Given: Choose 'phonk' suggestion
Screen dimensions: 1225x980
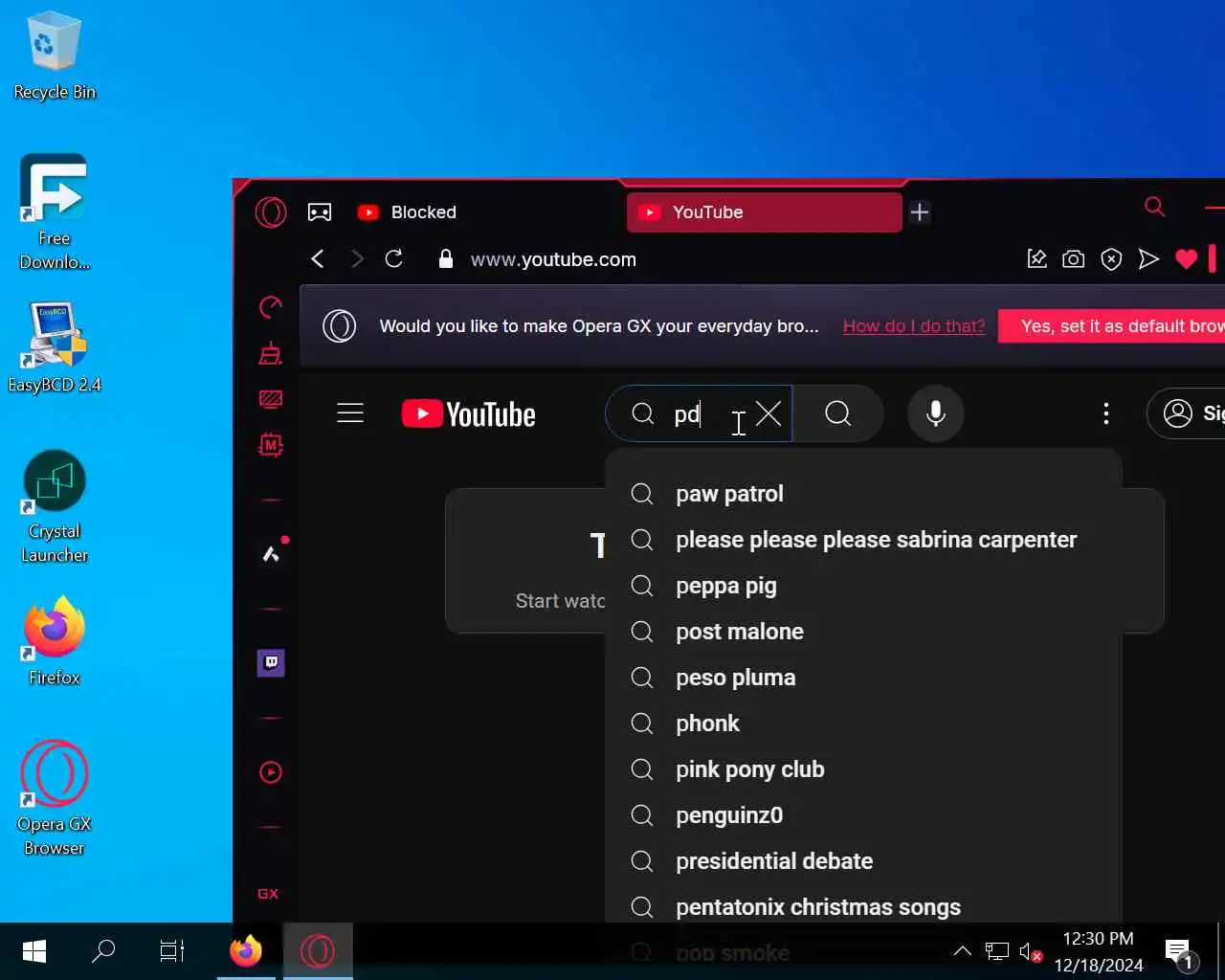Looking at the screenshot, I should tap(863, 724).
